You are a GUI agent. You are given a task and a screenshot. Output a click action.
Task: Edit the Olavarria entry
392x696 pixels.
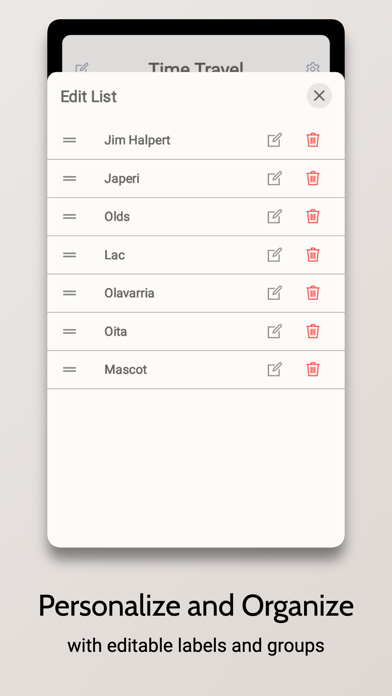[x=274, y=293]
